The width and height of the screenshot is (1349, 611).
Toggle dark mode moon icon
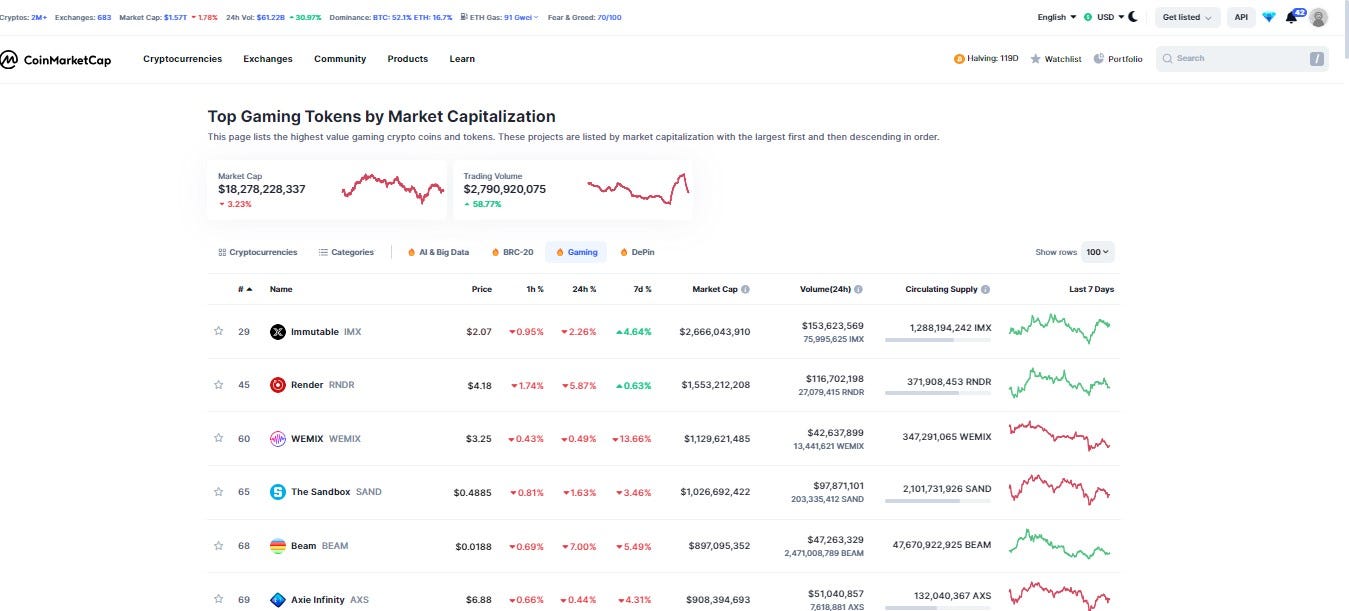tap(1134, 17)
